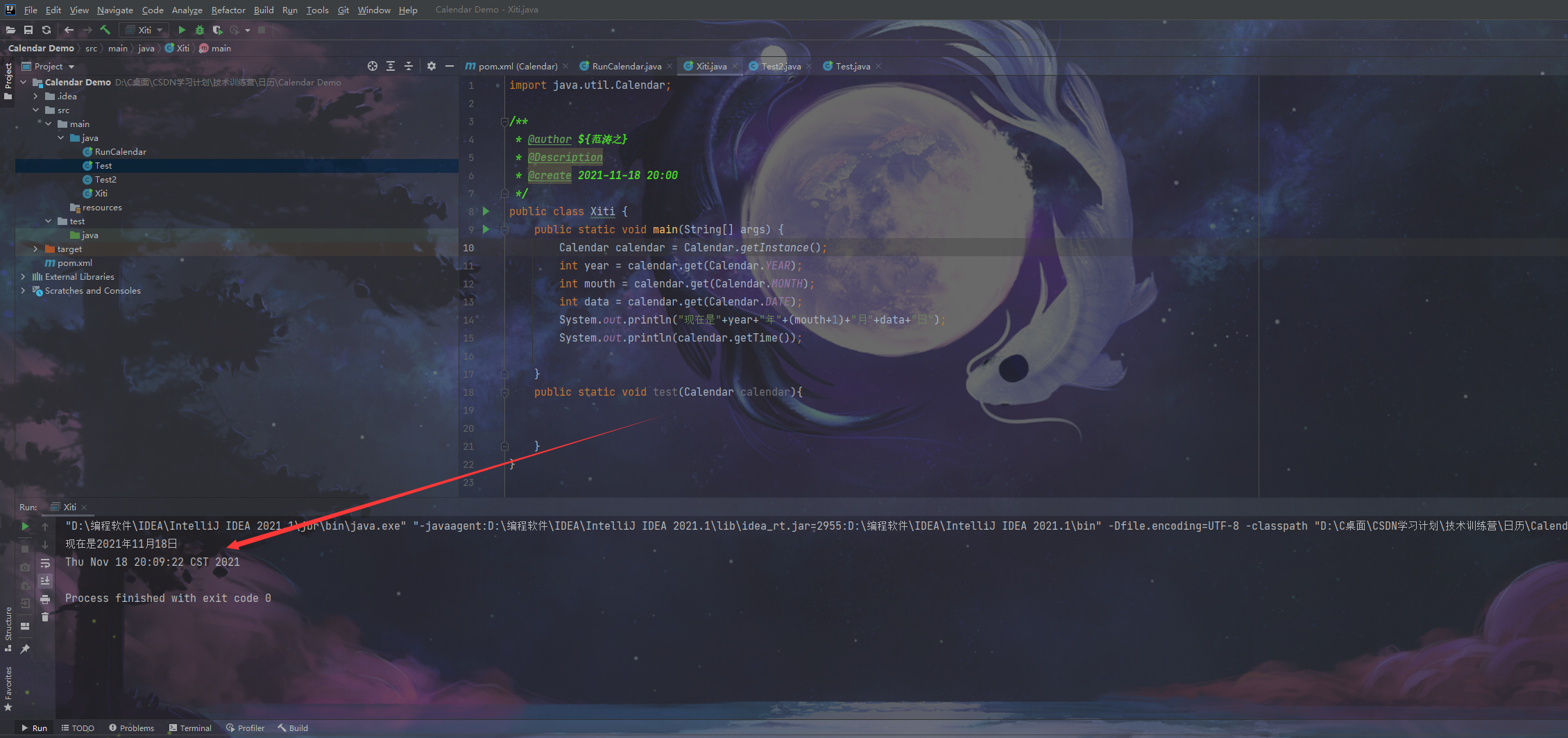Toggle scroll-to-end in the Run console
This screenshot has width=1568, height=738.
(45, 581)
